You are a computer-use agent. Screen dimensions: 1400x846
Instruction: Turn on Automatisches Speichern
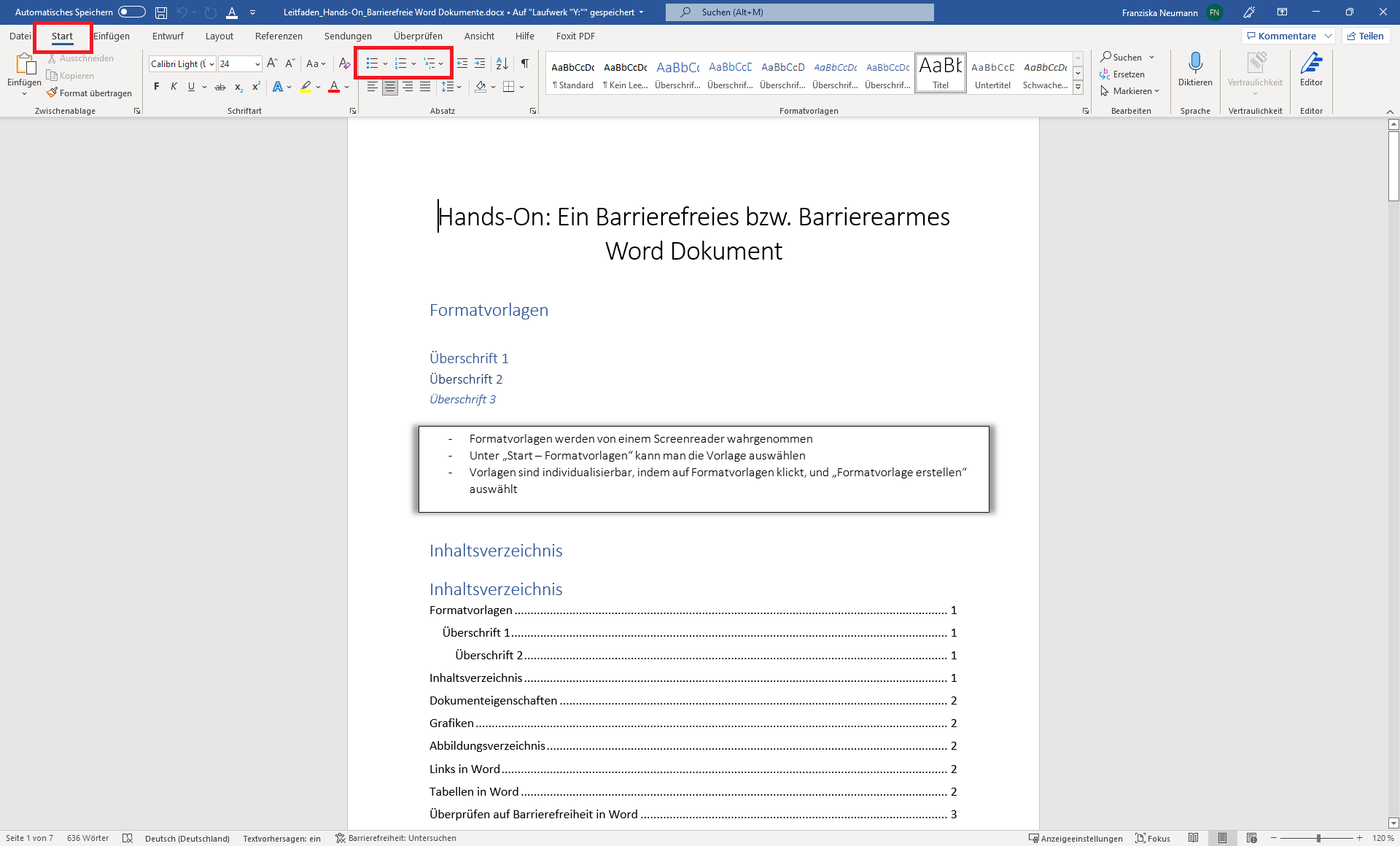pos(131,12)
